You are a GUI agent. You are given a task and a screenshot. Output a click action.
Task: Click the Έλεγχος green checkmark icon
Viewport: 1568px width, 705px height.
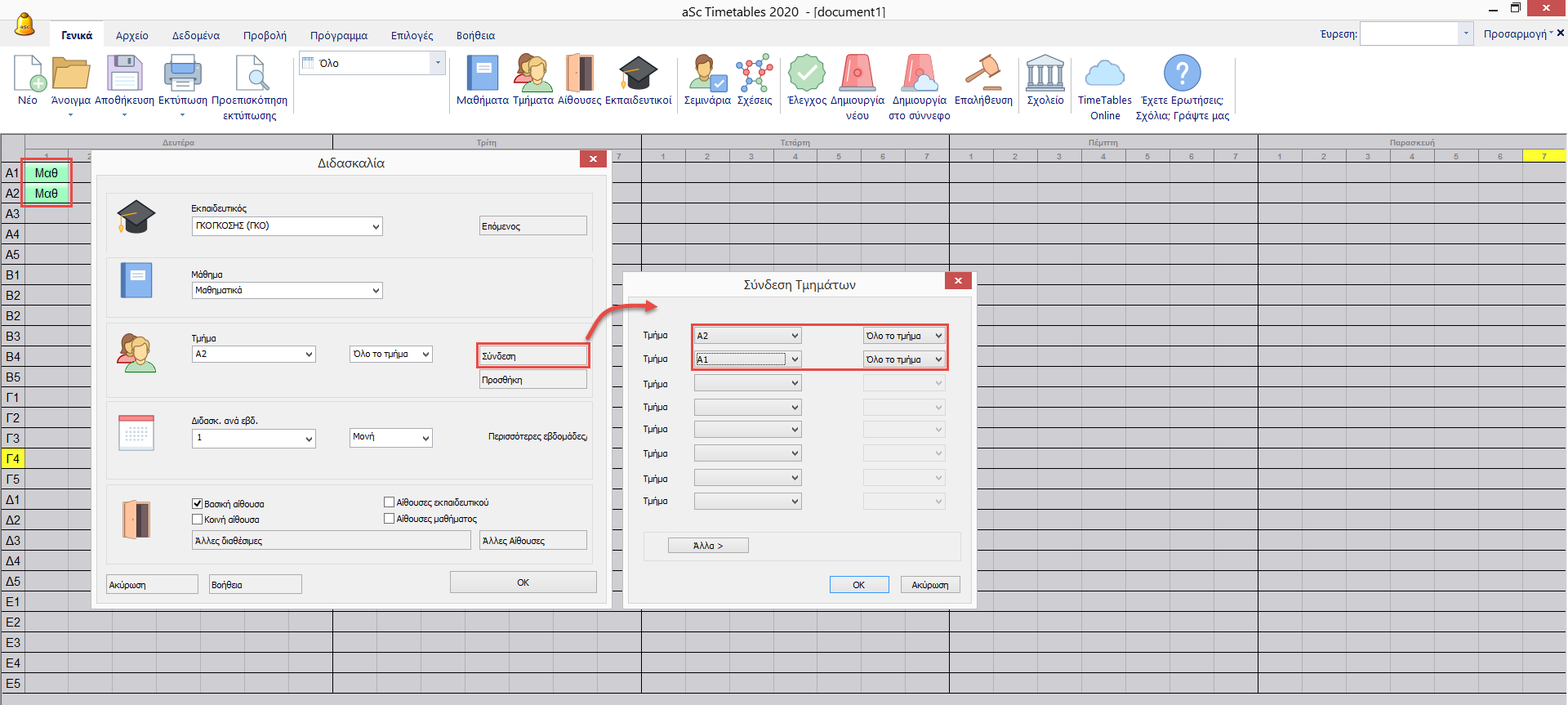(806, 74)
